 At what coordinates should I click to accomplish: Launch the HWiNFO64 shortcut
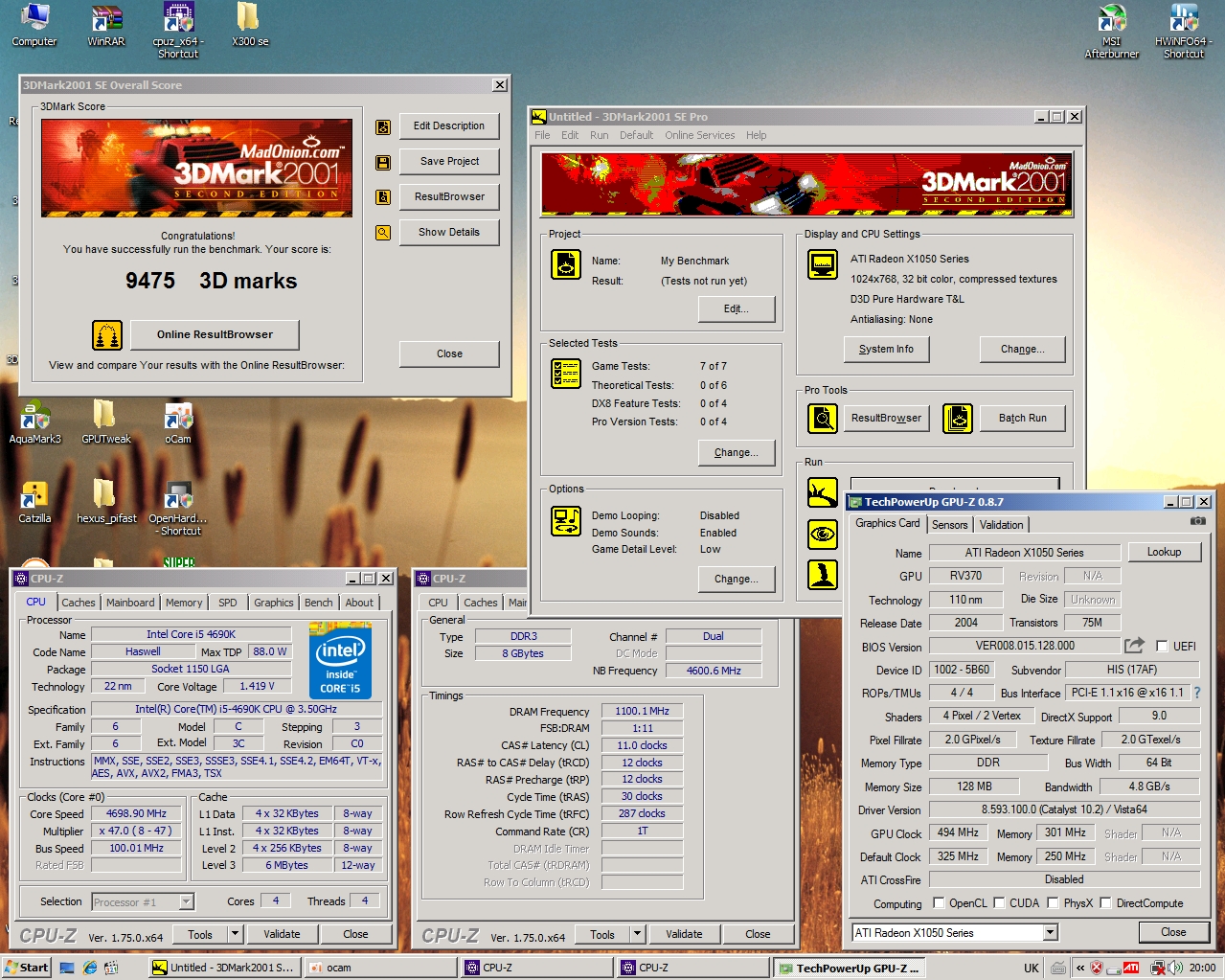tap(1184, 31)
